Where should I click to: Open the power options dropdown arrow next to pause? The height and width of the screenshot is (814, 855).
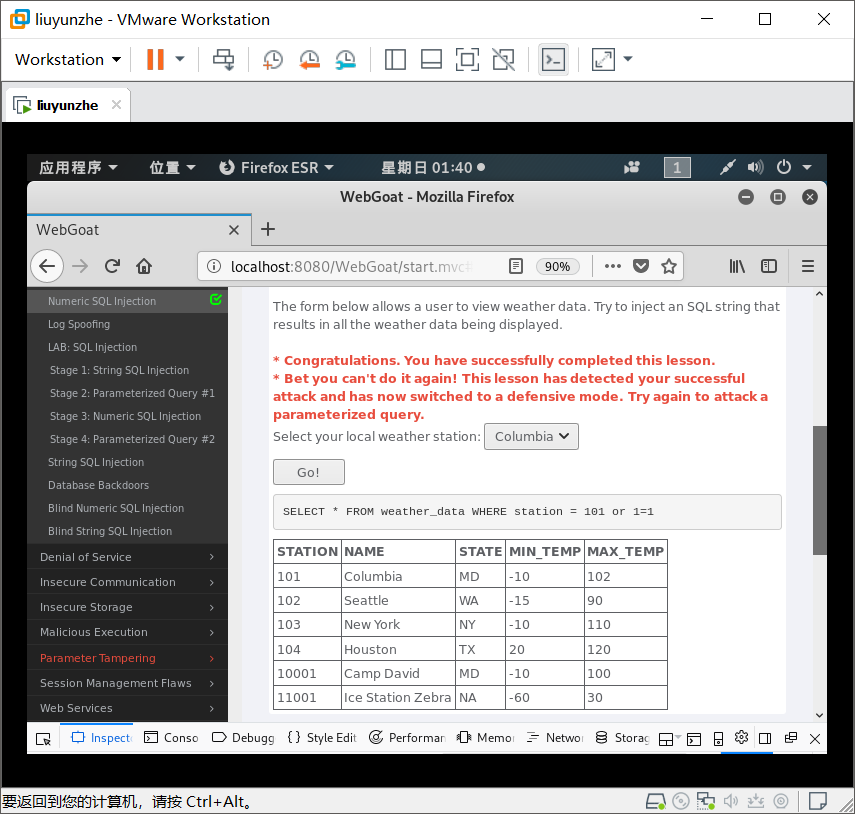[x=179, y=59]
